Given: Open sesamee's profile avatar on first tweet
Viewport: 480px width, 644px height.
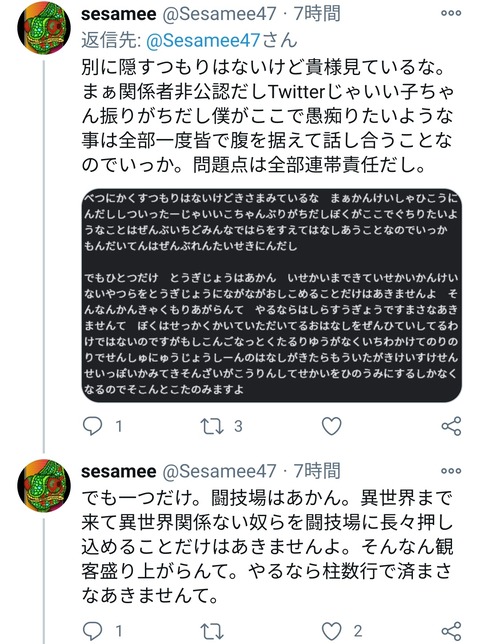Looking at the screenshot, I should click(44, 28).
